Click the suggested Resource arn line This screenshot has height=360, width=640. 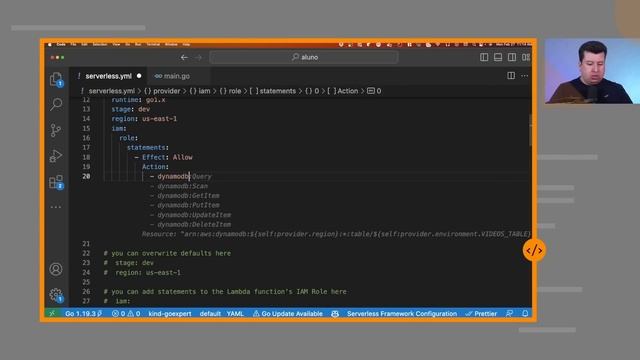[x=336, y=234]
